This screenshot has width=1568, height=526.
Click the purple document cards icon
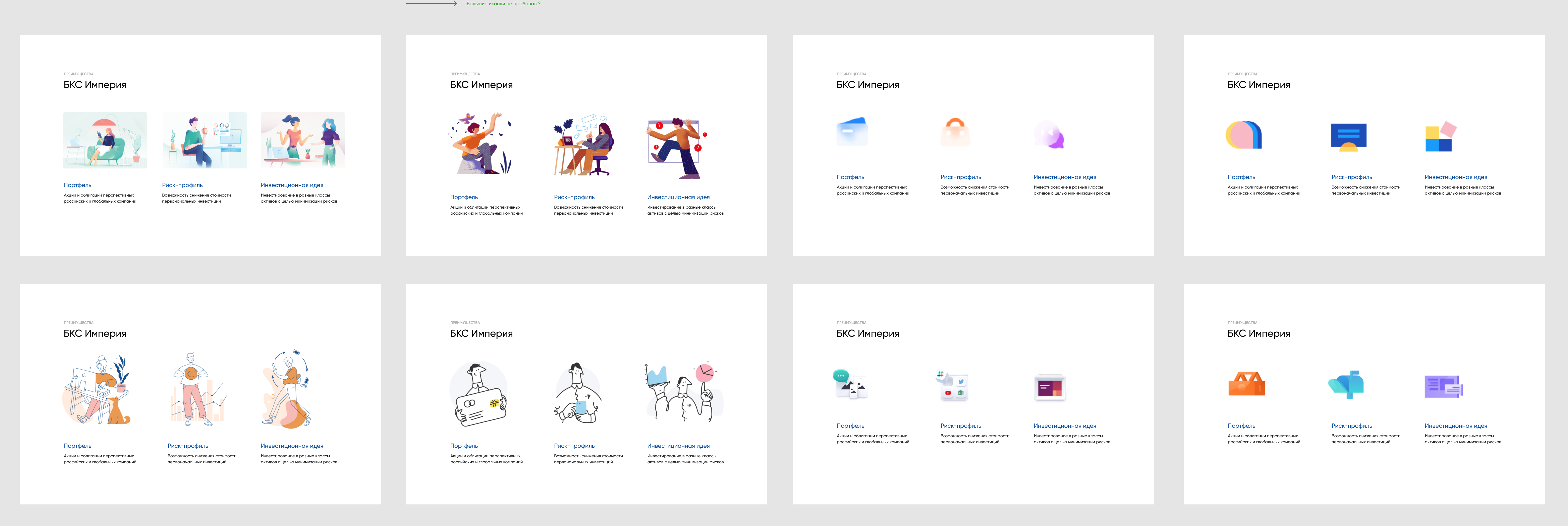coord(1443,387)
